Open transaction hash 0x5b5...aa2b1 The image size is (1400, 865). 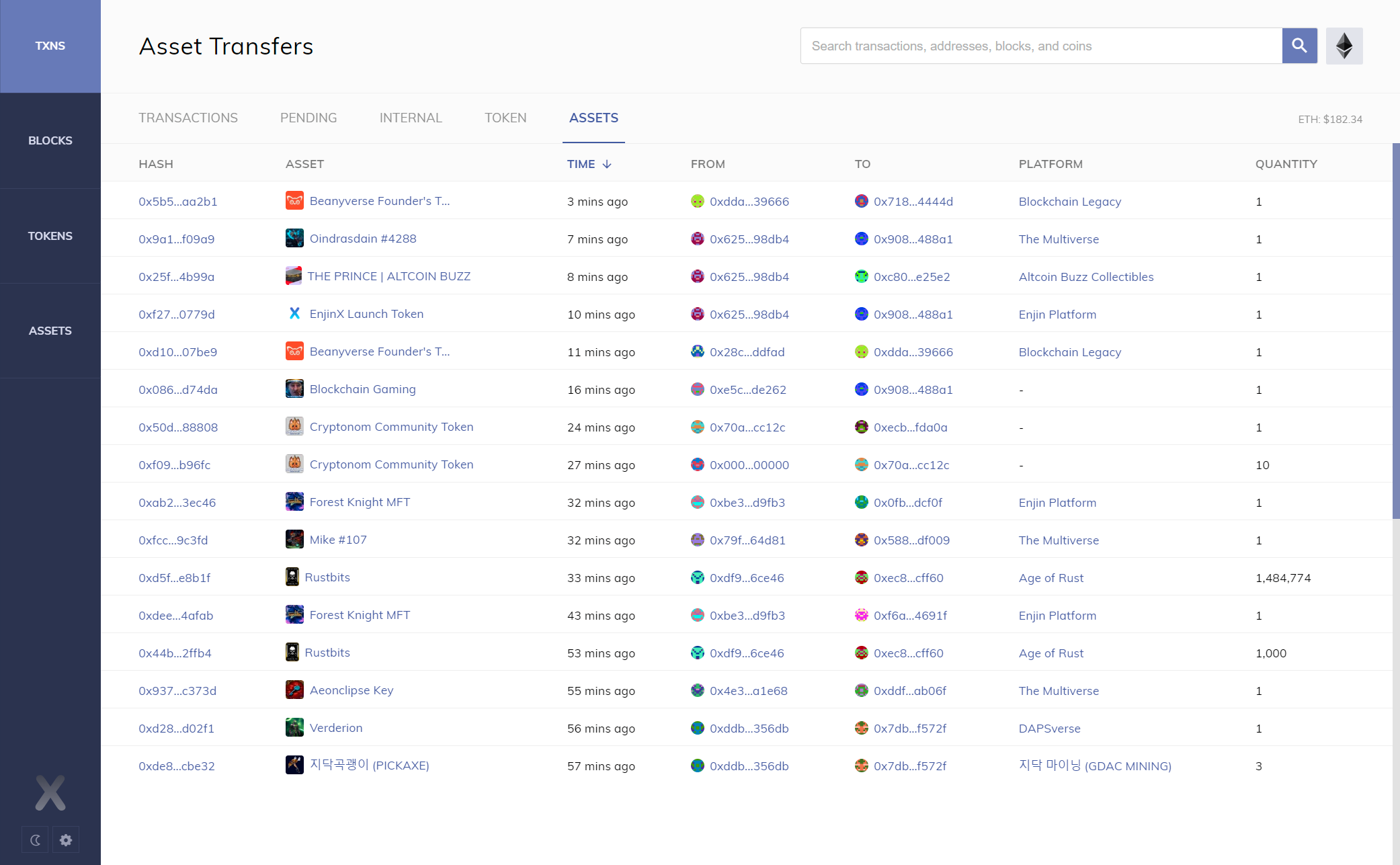(178, 202)
